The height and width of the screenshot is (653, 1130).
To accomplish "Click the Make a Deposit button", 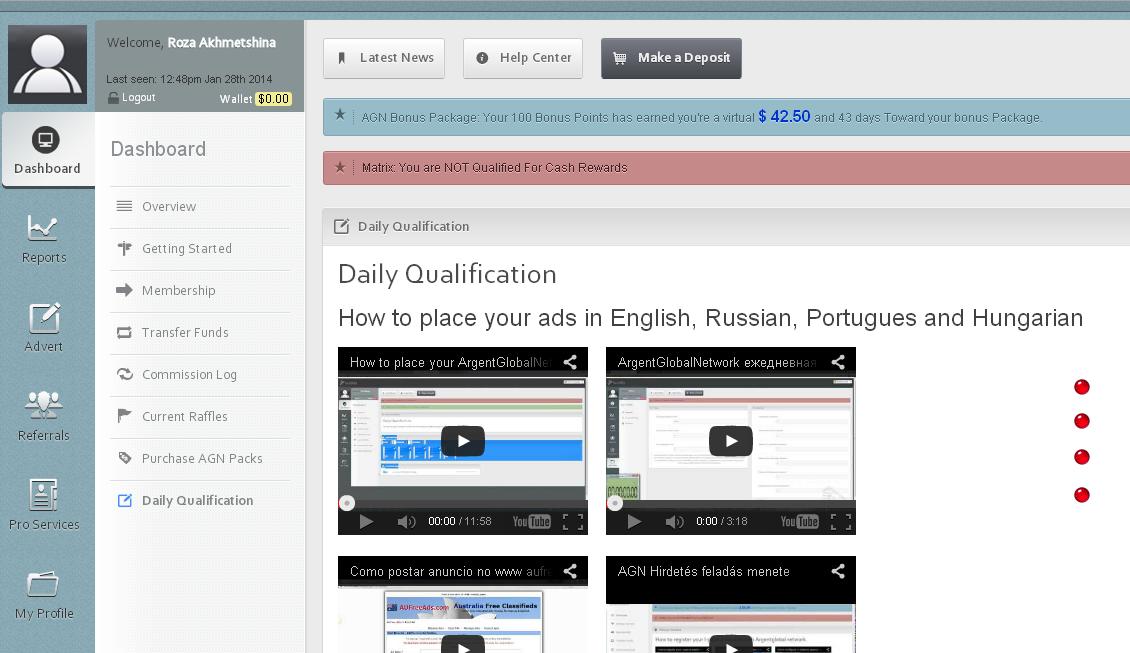I will (x=671, y=58).
